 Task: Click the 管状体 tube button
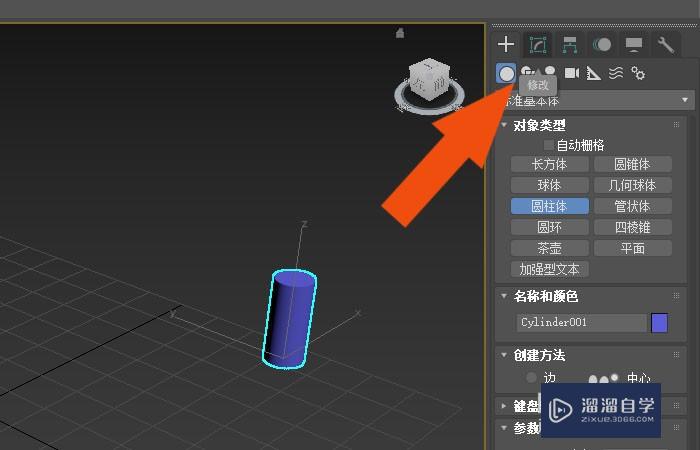pyautogui.click(x=633, y=206)
